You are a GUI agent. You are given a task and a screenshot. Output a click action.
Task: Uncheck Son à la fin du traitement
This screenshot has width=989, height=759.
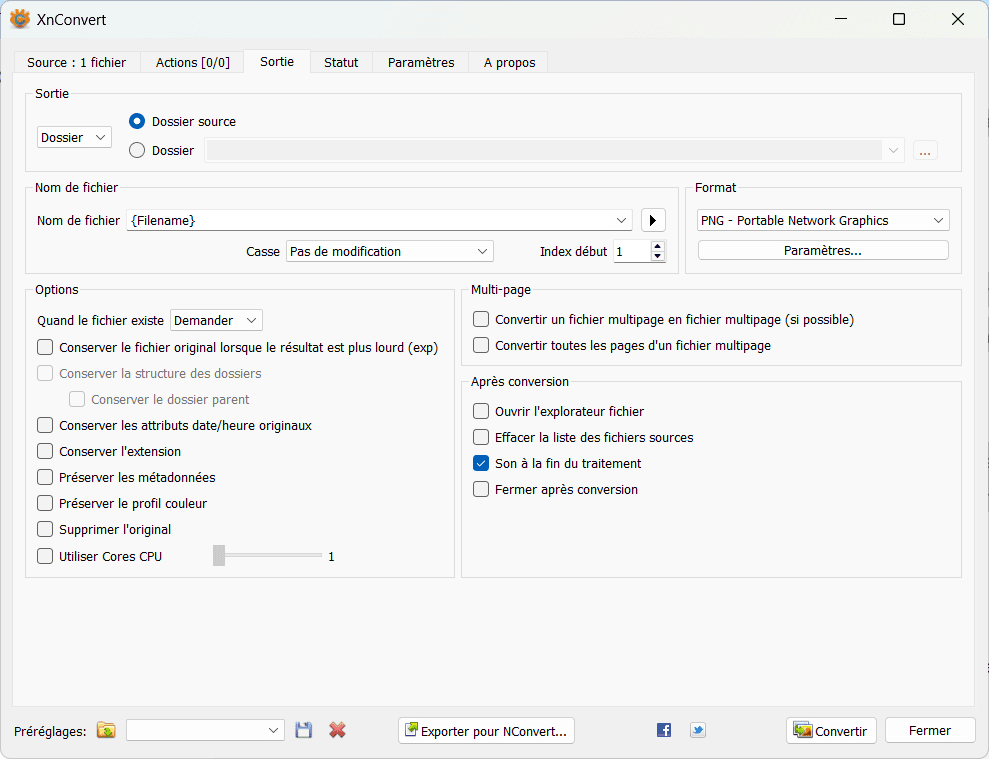pos(481,463)
